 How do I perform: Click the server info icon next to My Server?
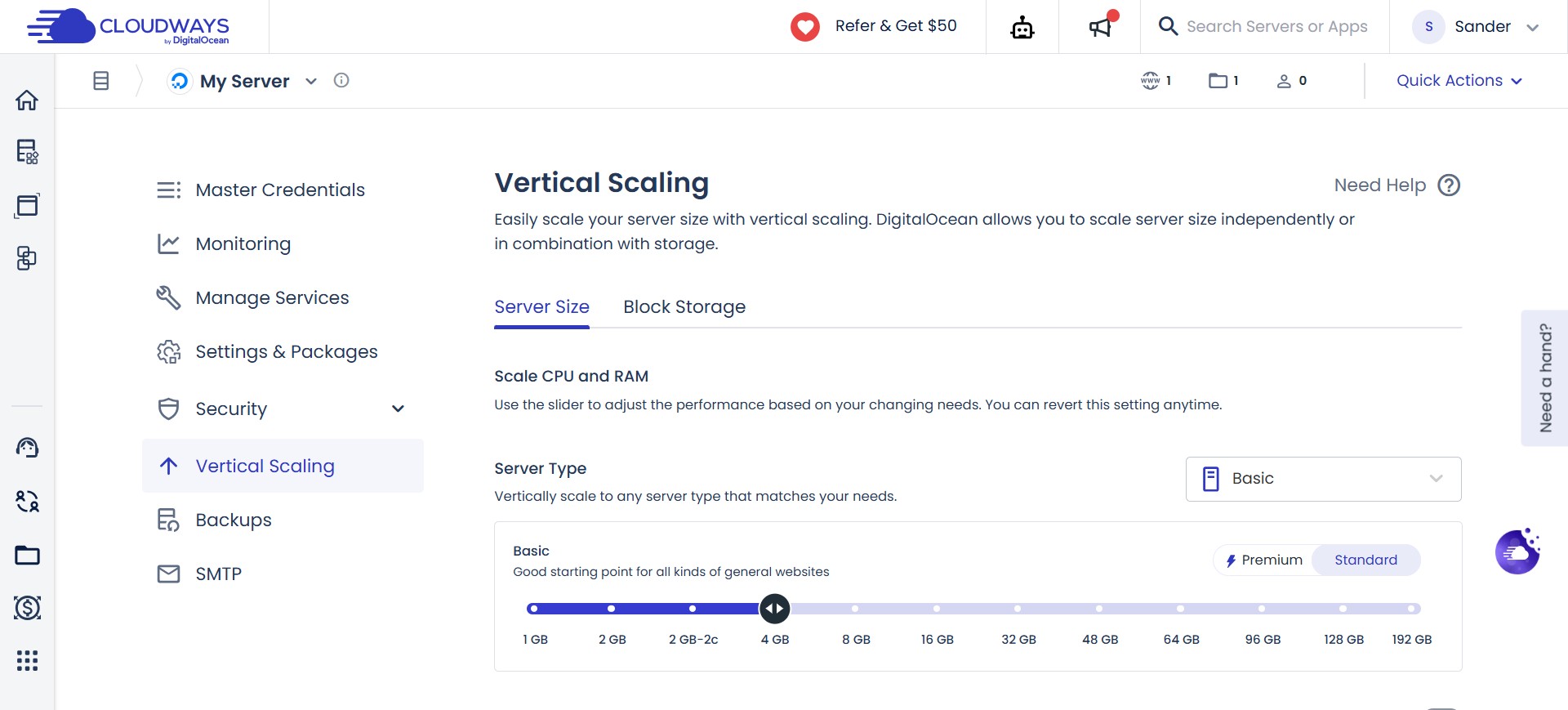pyautogui.click(x=341, y=80)
